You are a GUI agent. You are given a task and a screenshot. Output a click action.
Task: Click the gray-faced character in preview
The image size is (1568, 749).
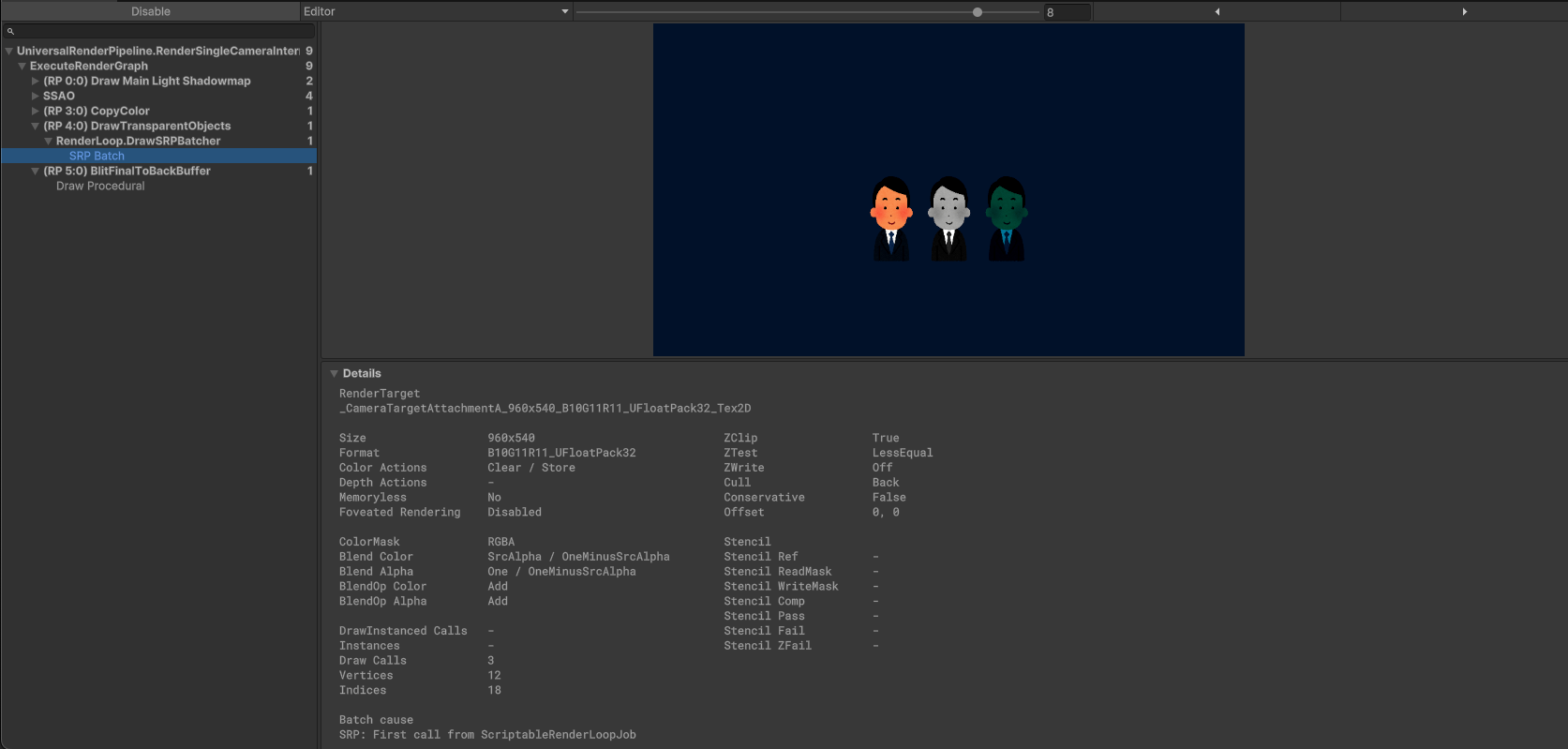click(x=948, y=218)
